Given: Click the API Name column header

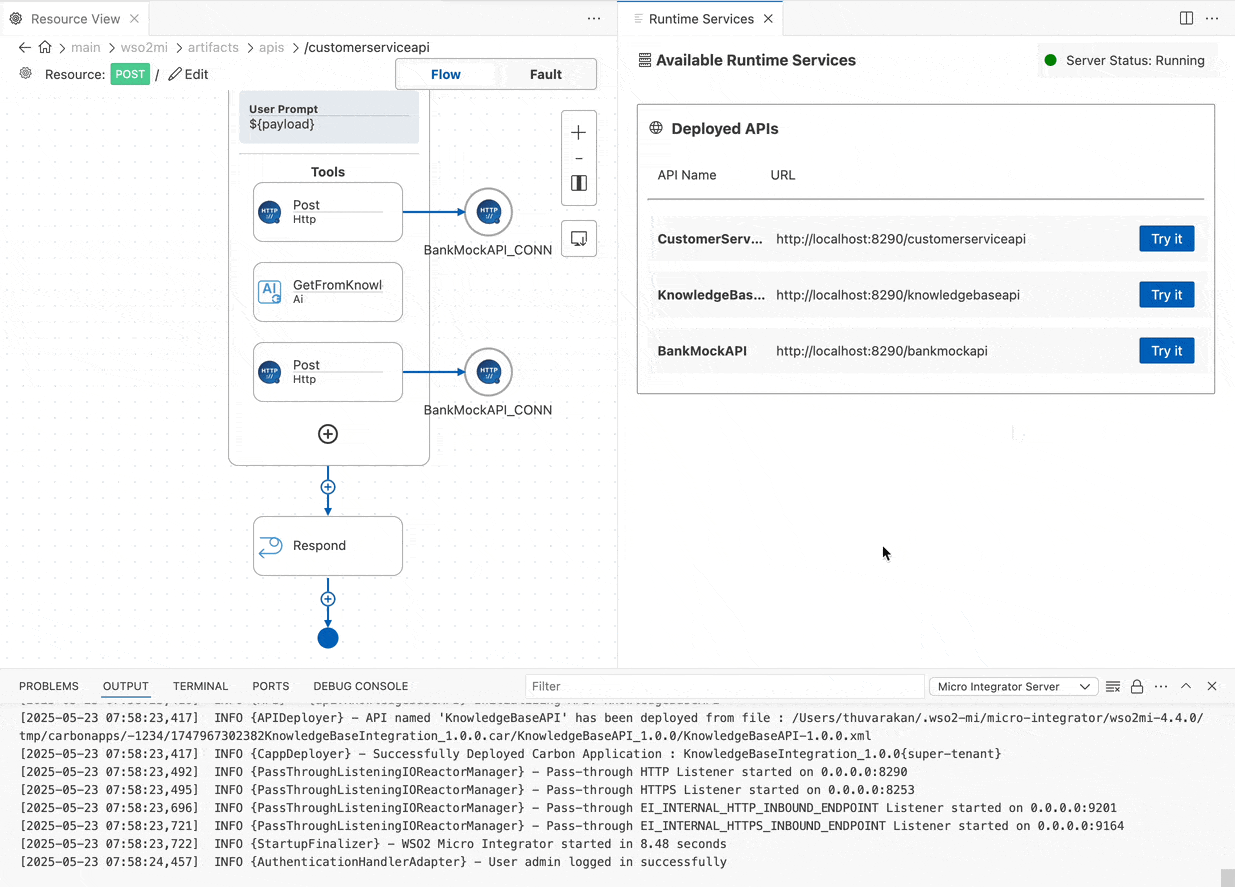Looking at the screenshot, I should pyautogui.click(x=687, y=175).
